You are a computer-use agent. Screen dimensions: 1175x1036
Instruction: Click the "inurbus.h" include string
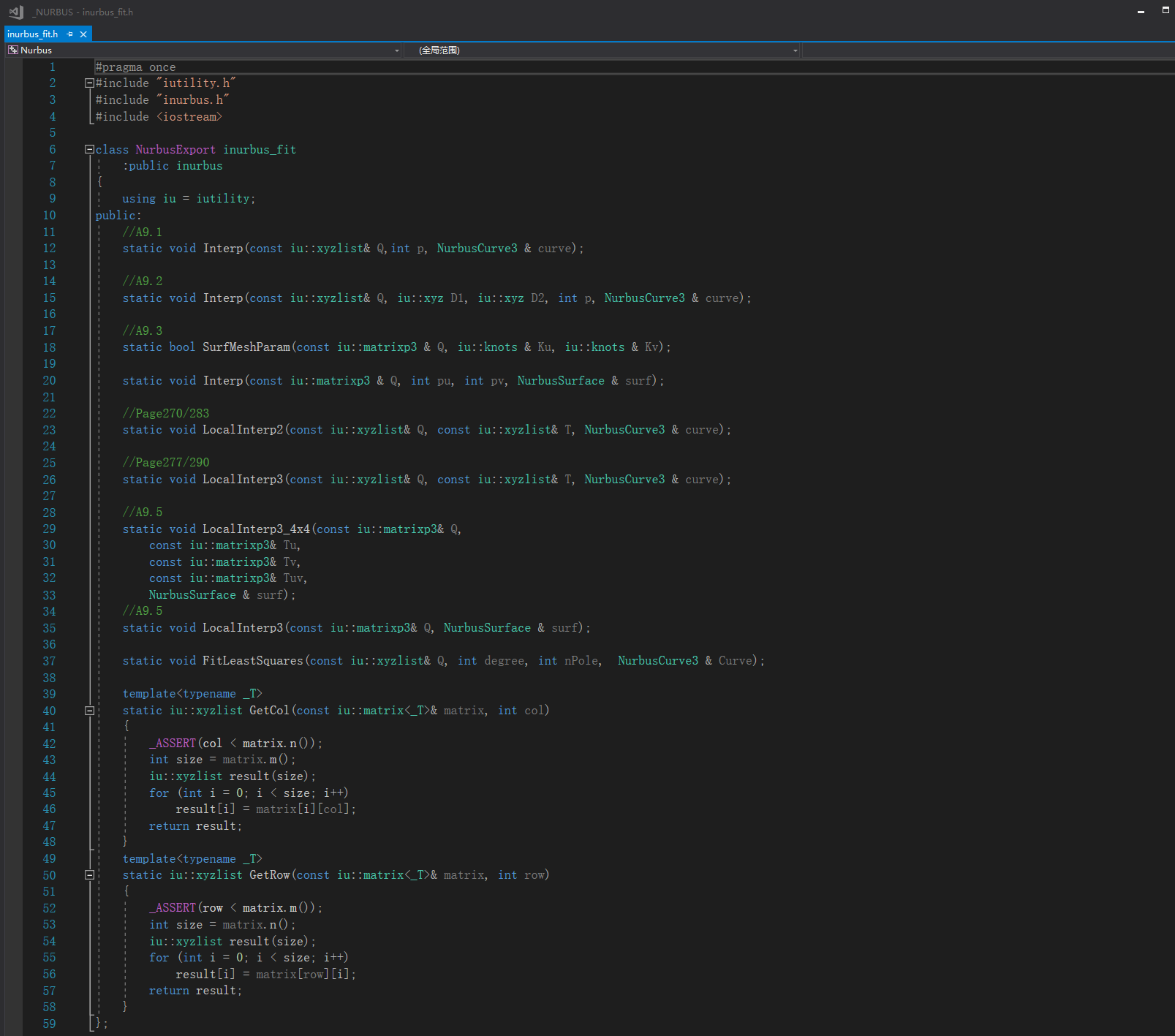coord(192,100)
